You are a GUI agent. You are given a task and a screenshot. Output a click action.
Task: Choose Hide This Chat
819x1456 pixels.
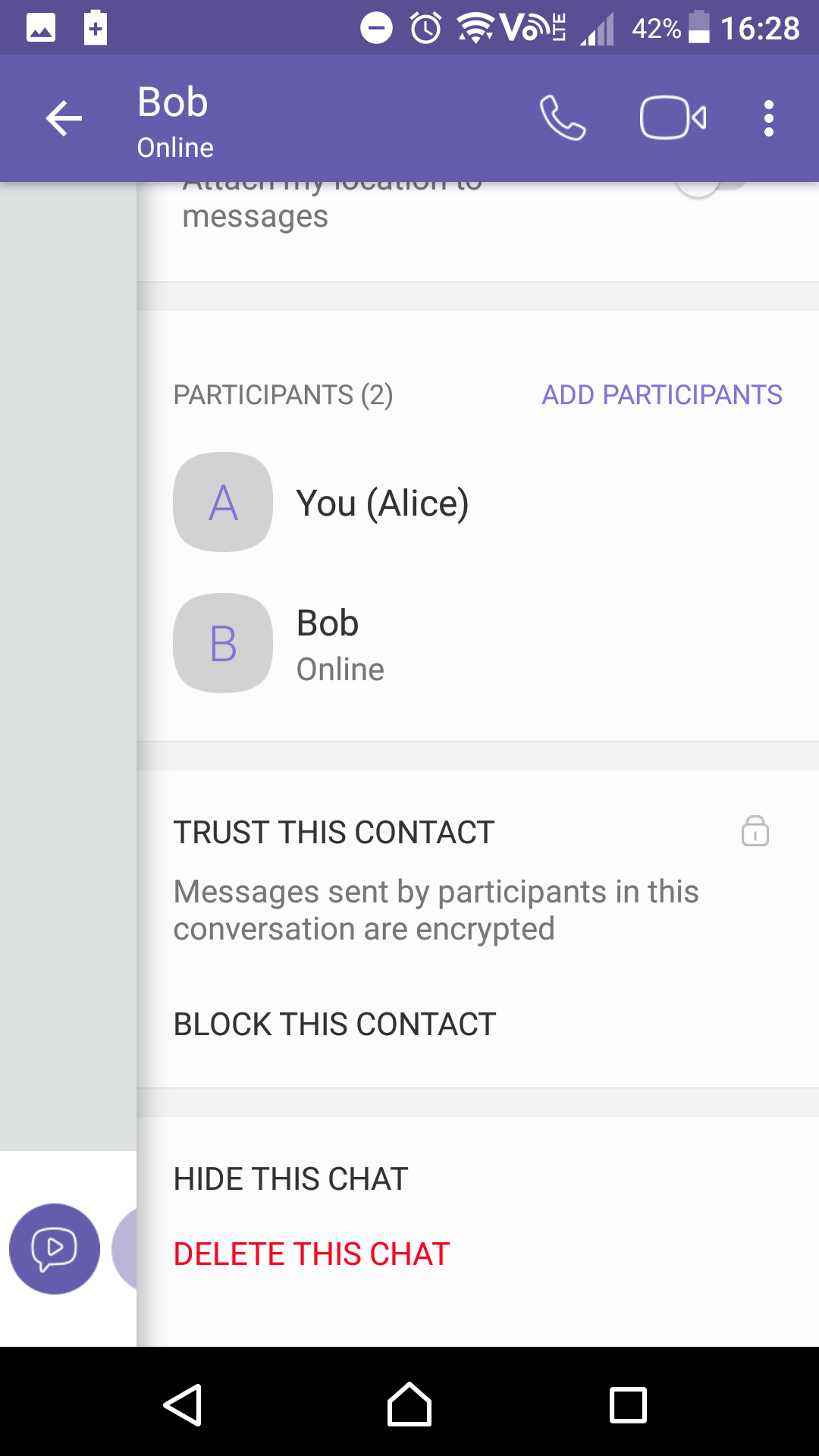[x=290, y=1179]
